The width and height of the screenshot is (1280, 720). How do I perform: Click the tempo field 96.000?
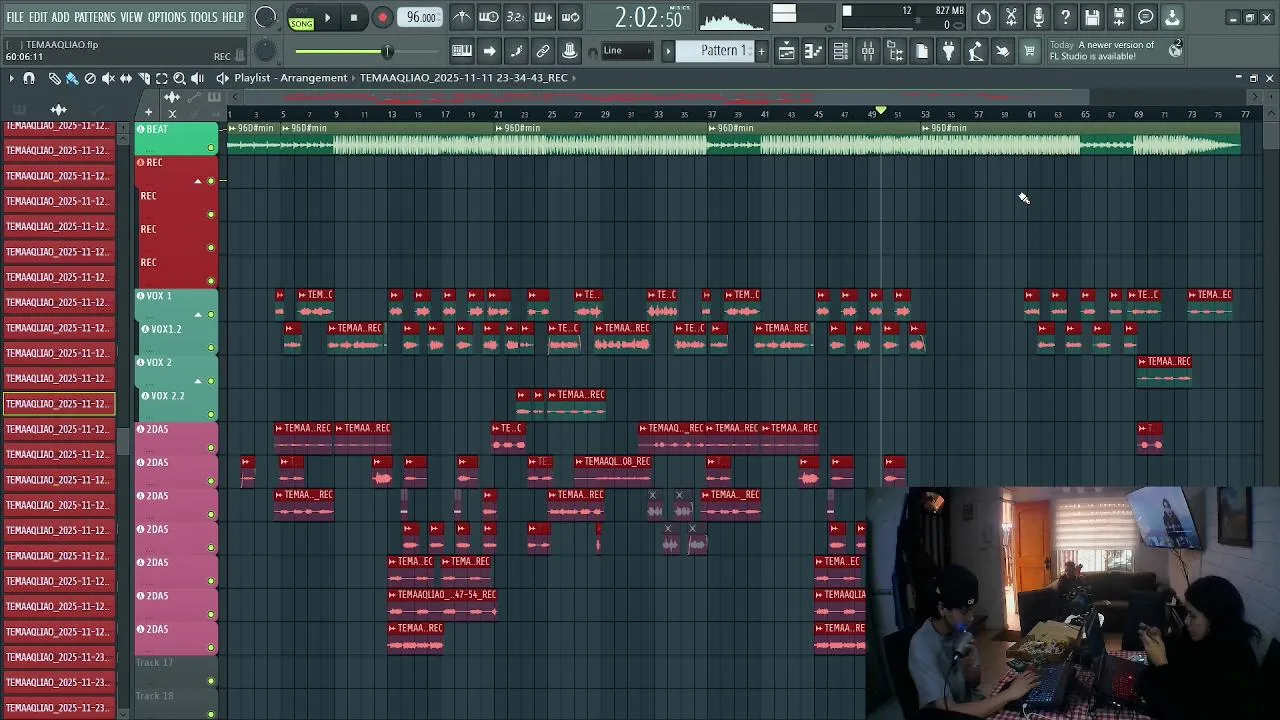pos(420,17)
